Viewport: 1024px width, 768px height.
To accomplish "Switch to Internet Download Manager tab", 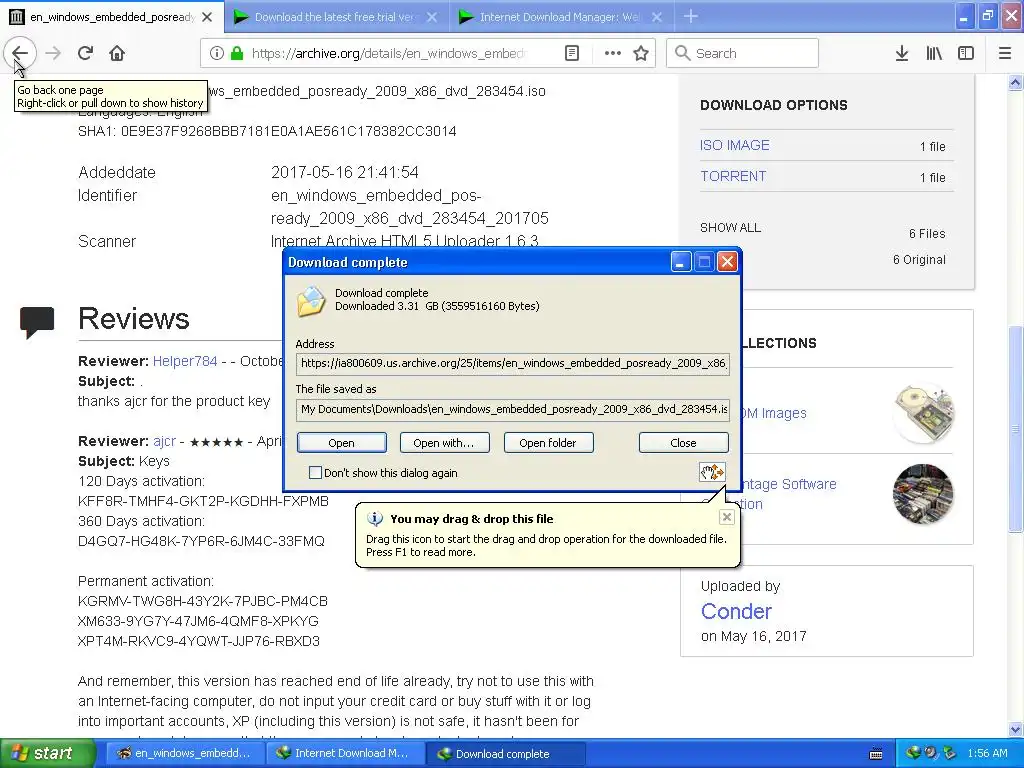I will click(x=560, y=17).
